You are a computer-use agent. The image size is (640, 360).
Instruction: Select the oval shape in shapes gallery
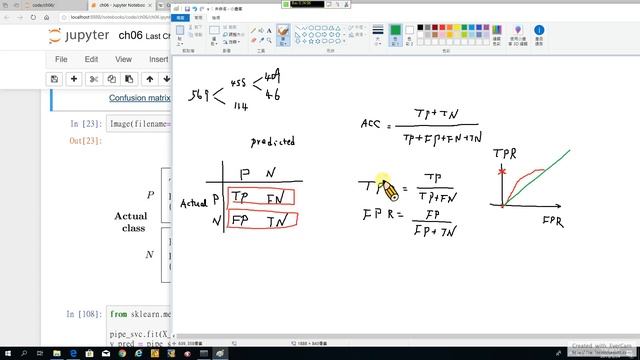311,28
